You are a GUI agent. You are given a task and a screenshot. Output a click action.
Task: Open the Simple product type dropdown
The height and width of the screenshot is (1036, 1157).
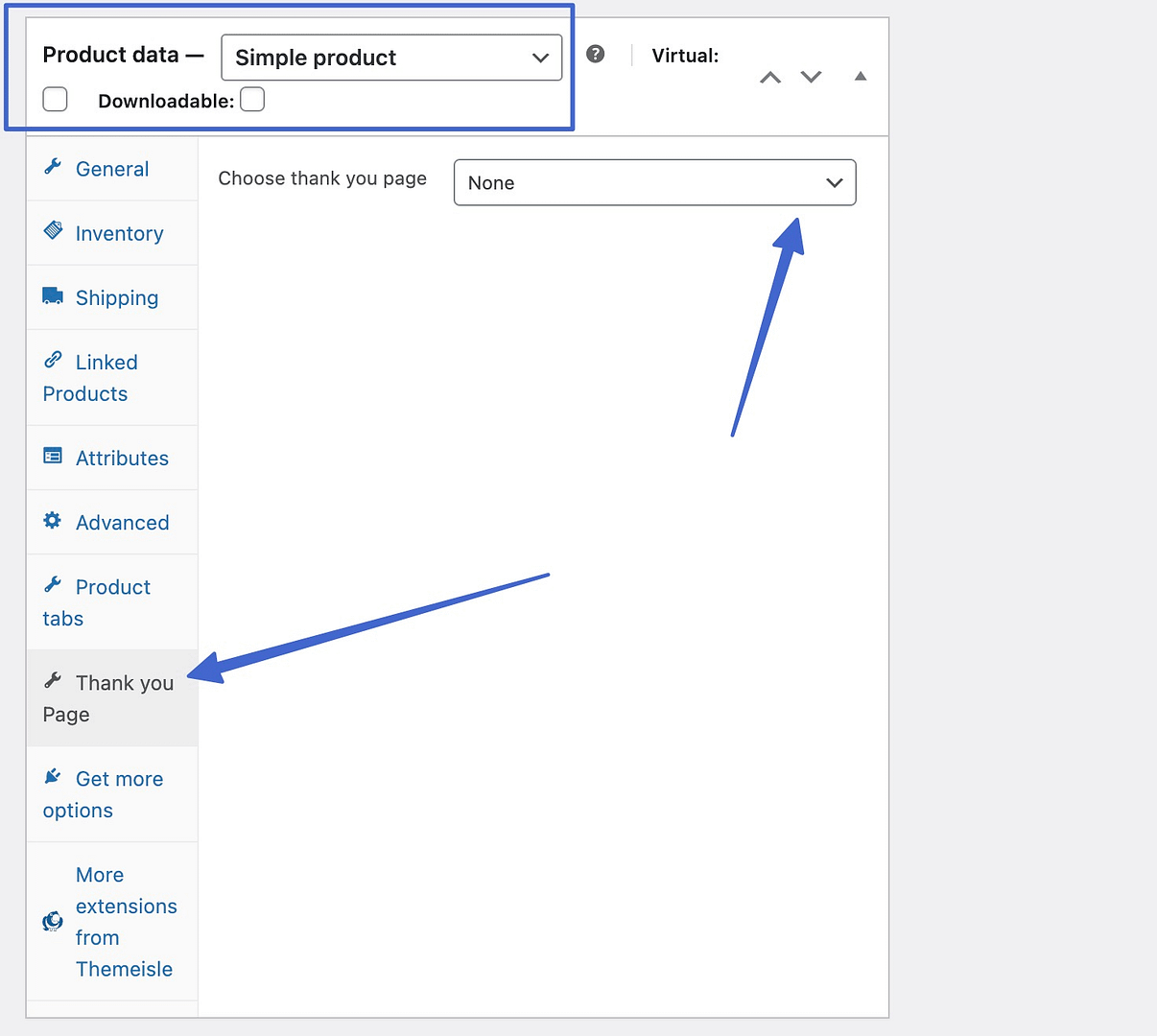click(x=391, y=58)
